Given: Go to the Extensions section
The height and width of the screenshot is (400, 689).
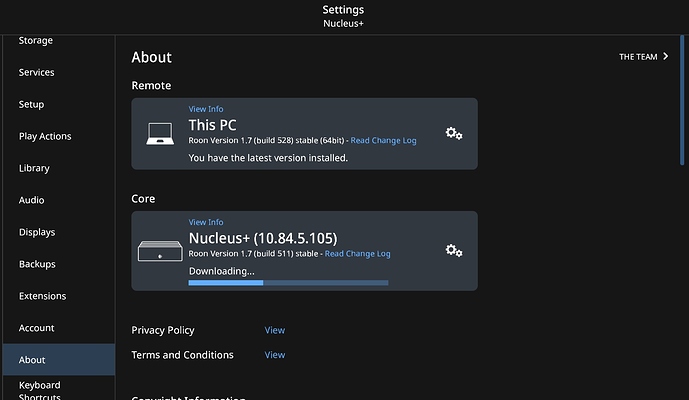Looking at the screenshot, I should click(42, 296).
